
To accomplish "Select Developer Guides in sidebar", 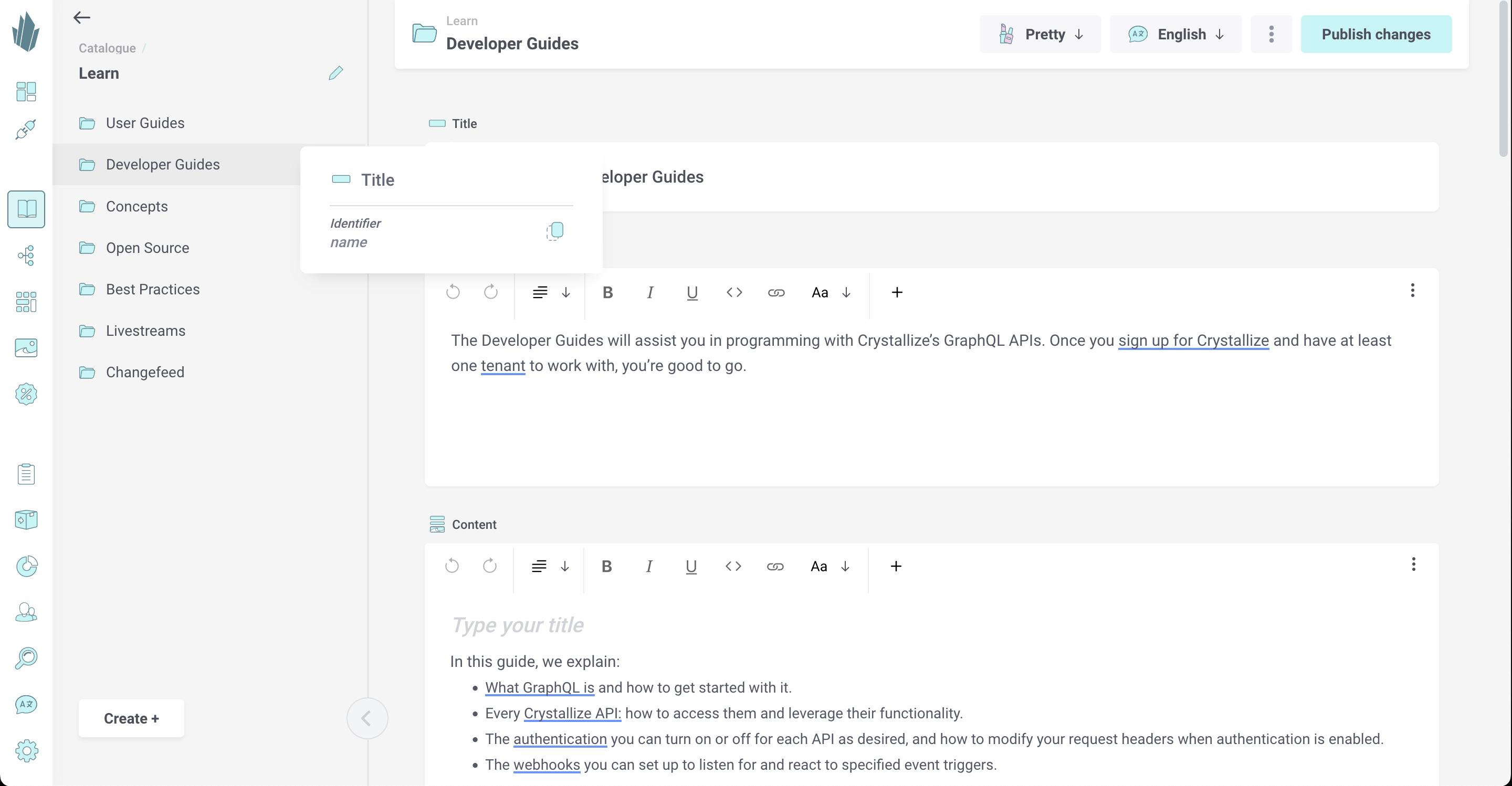I will [163, 164].
